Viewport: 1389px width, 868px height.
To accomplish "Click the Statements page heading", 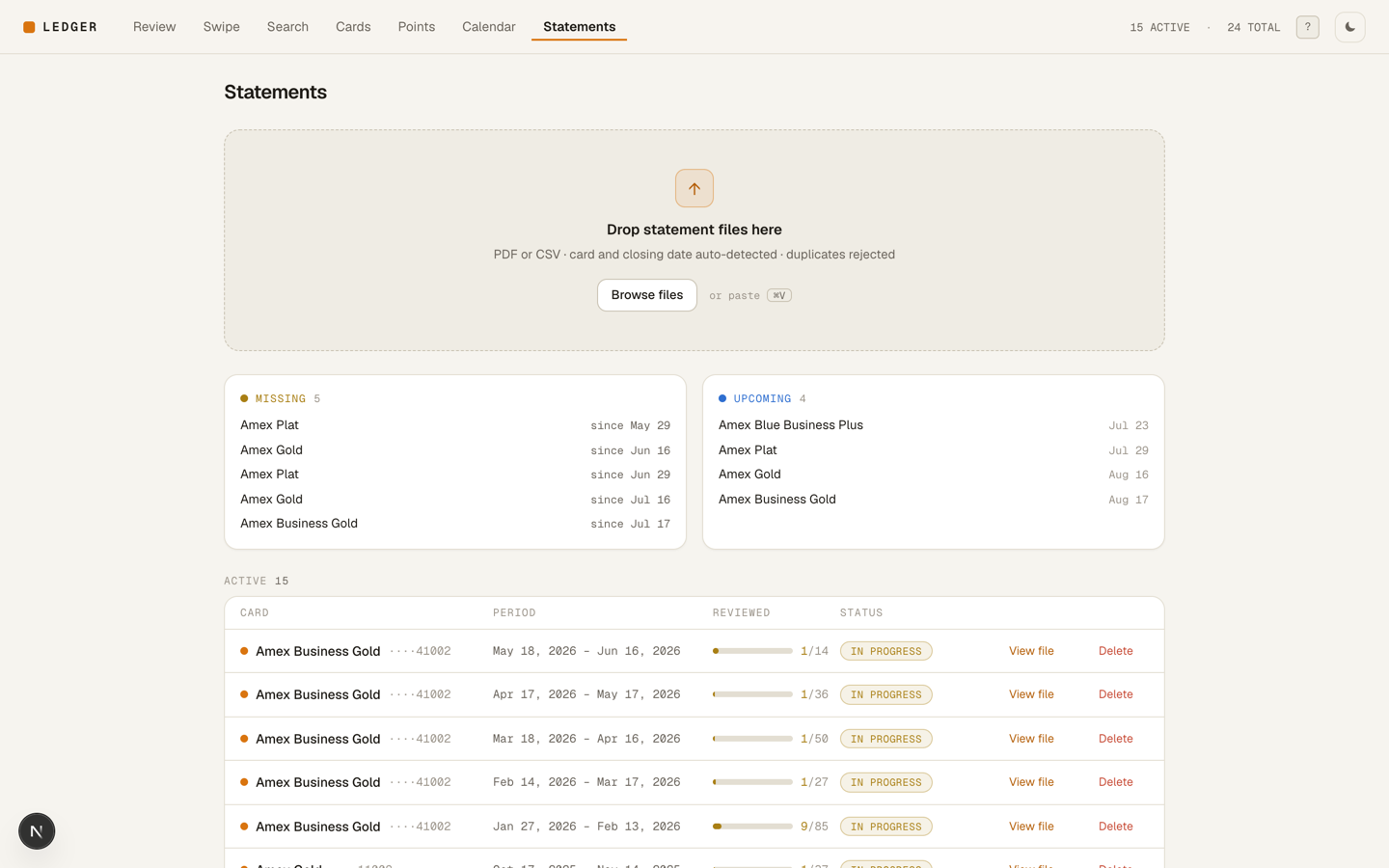I will tap(276, 92).
